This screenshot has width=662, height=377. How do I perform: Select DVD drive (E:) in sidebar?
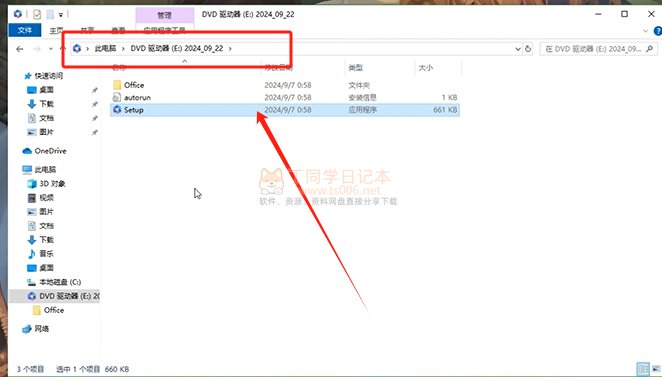point(63,296)
